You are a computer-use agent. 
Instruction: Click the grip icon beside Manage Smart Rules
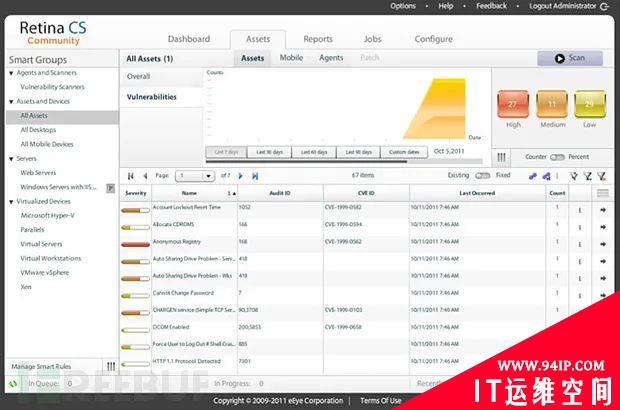coord(111,367)
